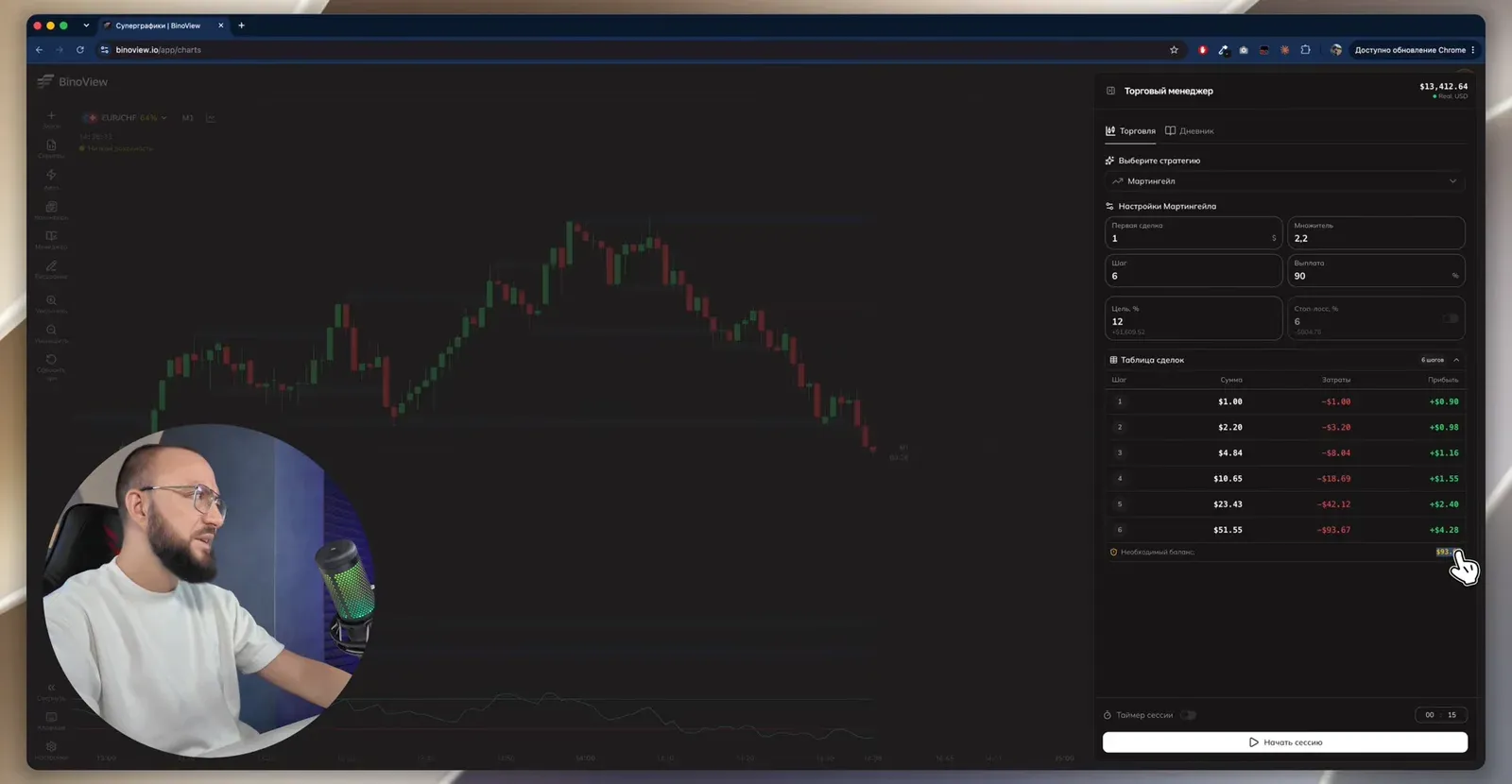Click the Шаг count field

pyautogui.click(x=1194, y=270)
